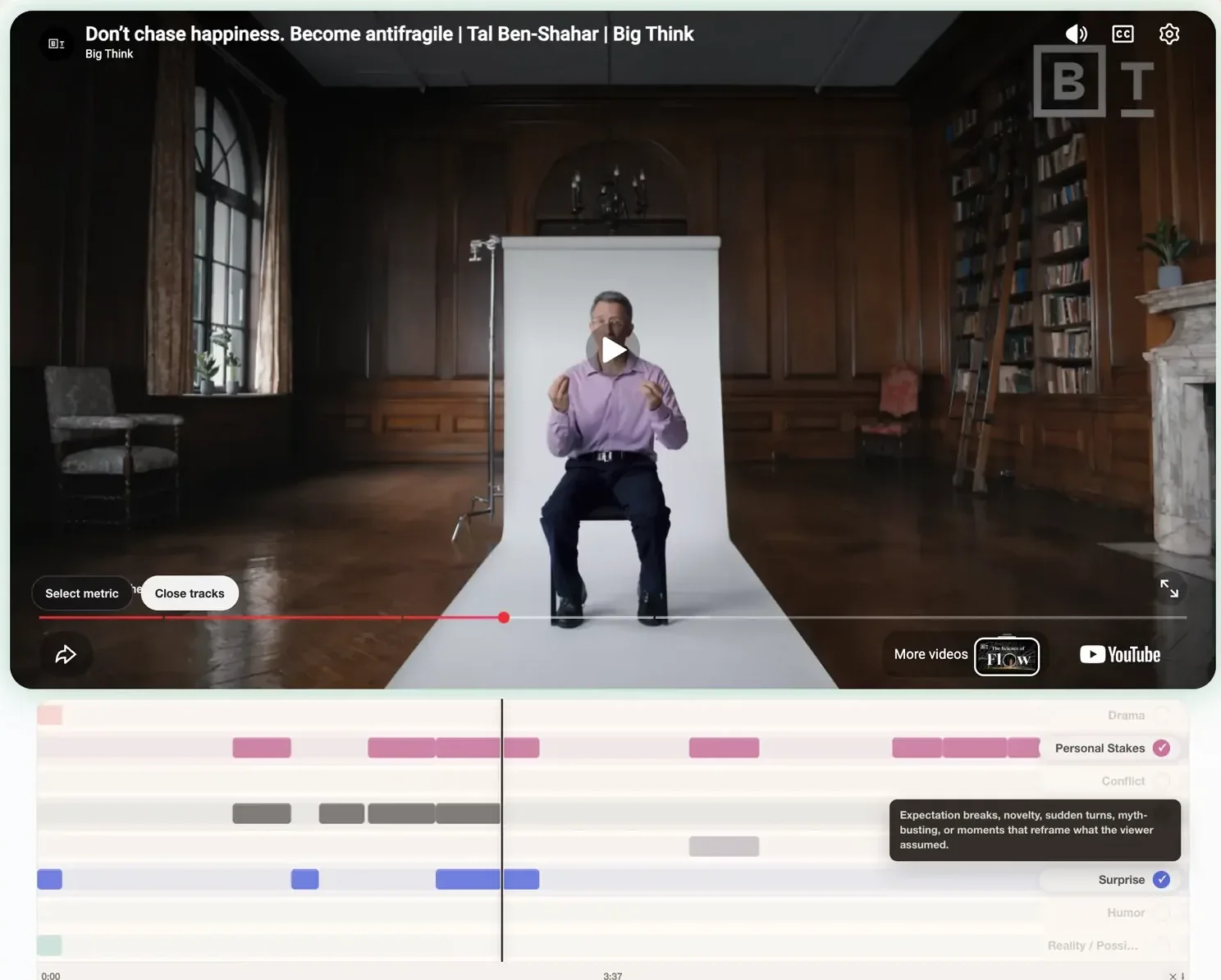Screen dimensions: 1221x980
Task: Uncheck the Personal Stakes track
Action: pyautogui.click(x=1161, y=748)
